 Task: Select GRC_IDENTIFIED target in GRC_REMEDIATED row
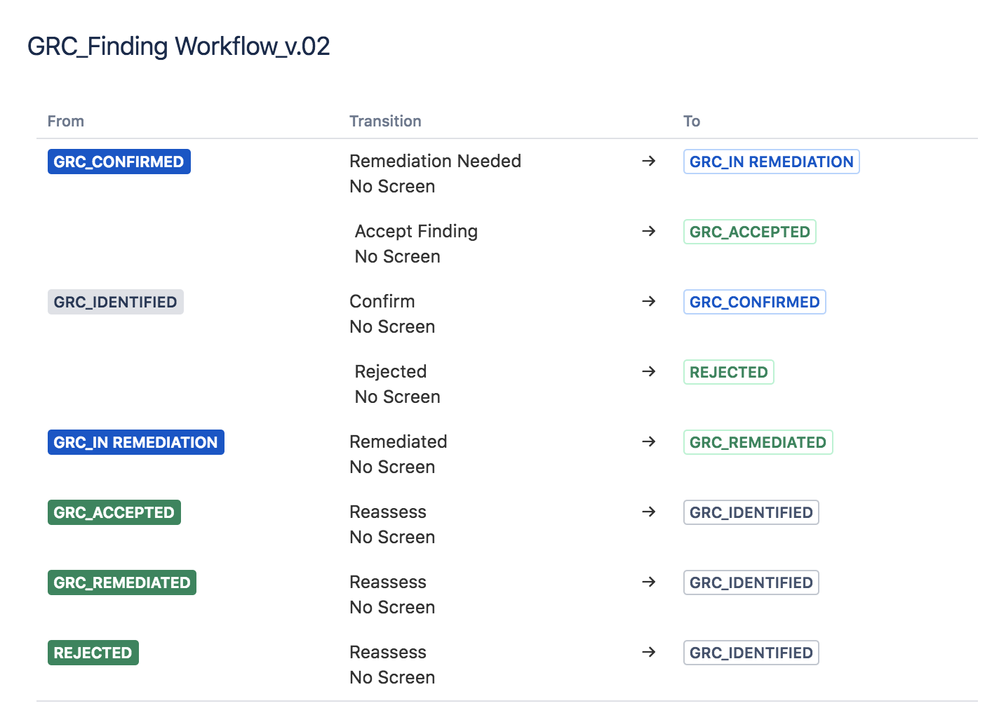coord(751,582)
